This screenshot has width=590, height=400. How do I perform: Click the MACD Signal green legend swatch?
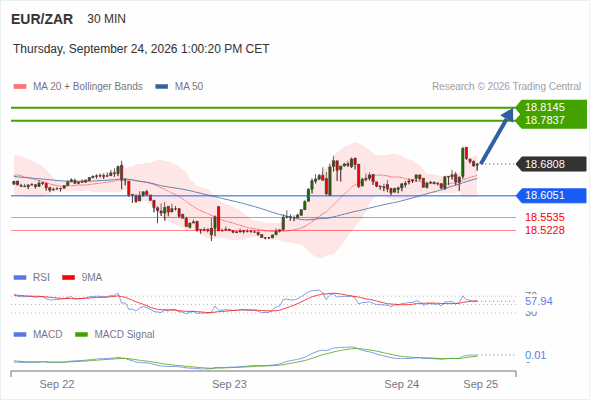pos(81,335)
